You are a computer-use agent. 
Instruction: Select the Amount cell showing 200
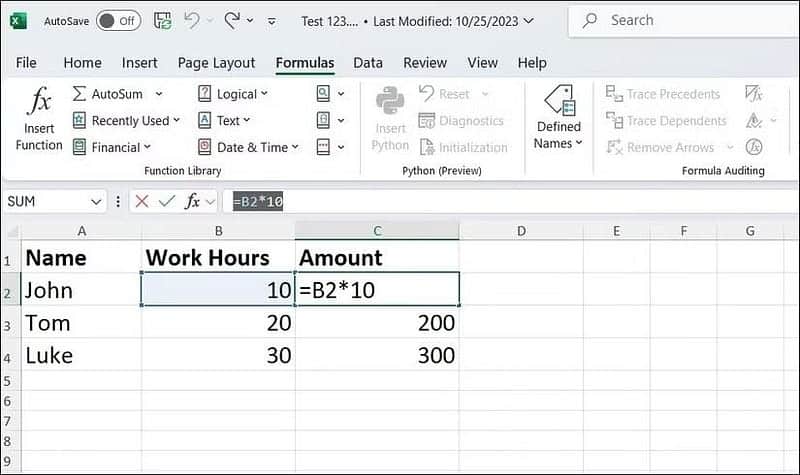(x=377, y=322)
